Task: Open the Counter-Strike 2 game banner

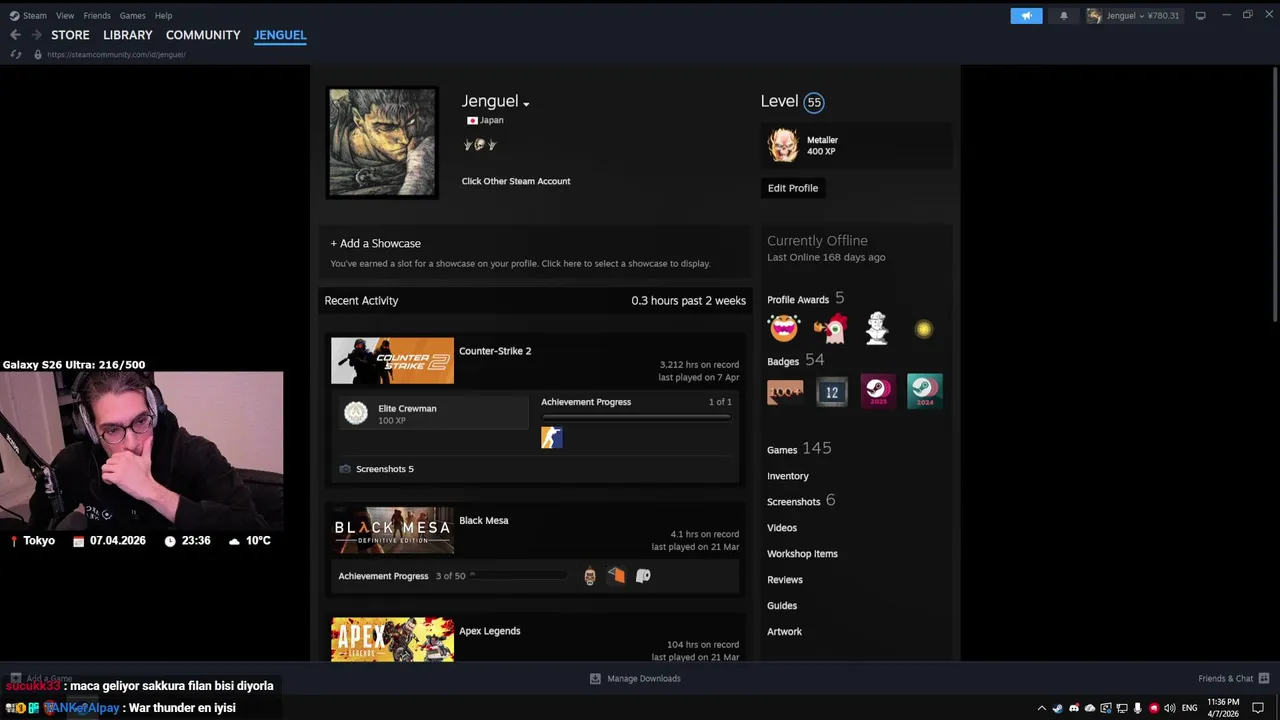Action: pyautogui.click(x=392, y=361)
